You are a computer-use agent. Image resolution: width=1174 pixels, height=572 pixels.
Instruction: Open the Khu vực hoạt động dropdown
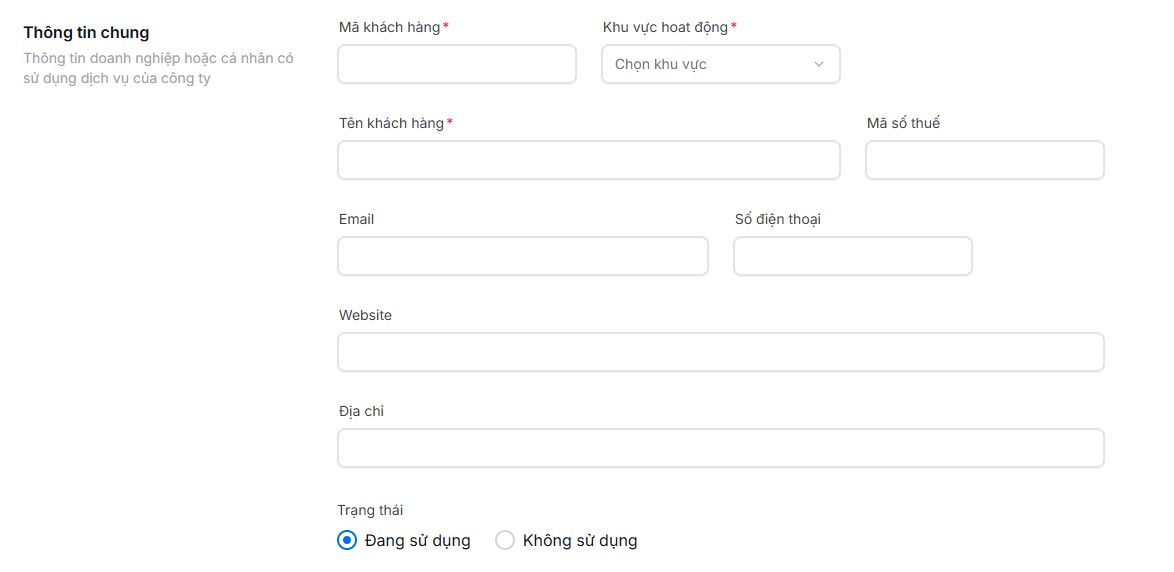pos(720,64)
